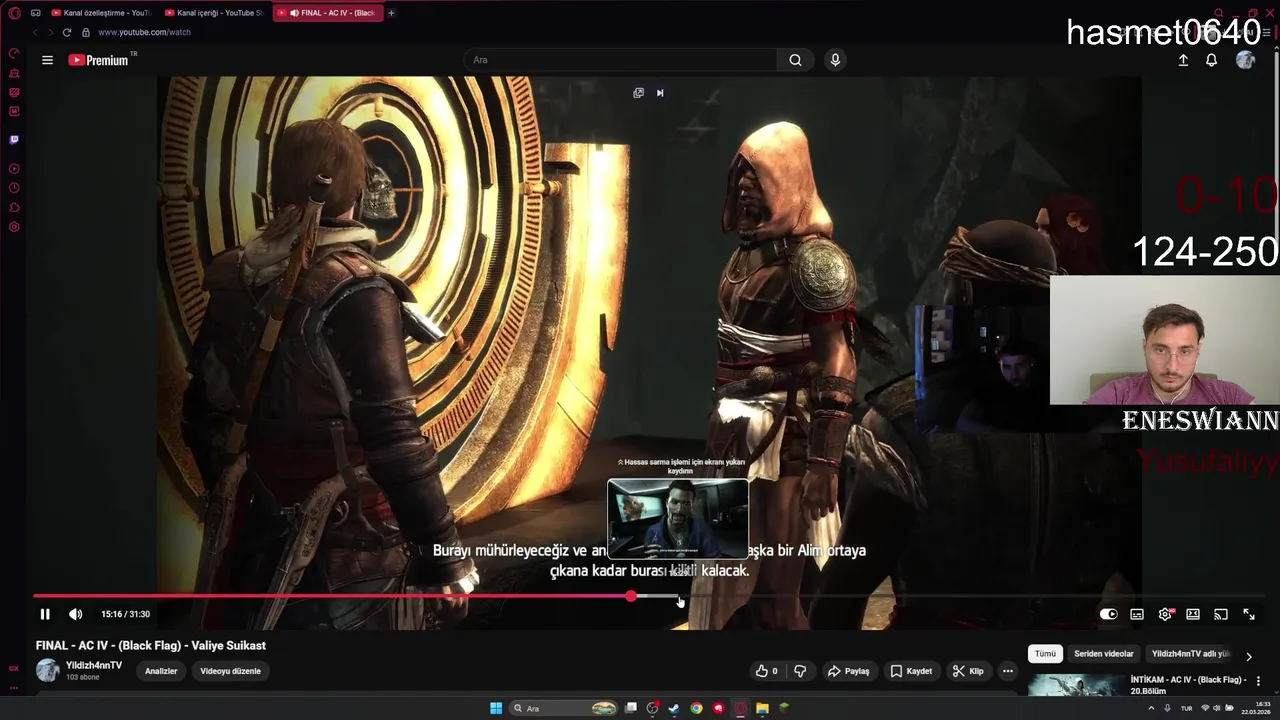Screen dimensions: 1280x720
Task: Start voice search with microphone icon
Action: pyautogui.click(x=835, y=60)
